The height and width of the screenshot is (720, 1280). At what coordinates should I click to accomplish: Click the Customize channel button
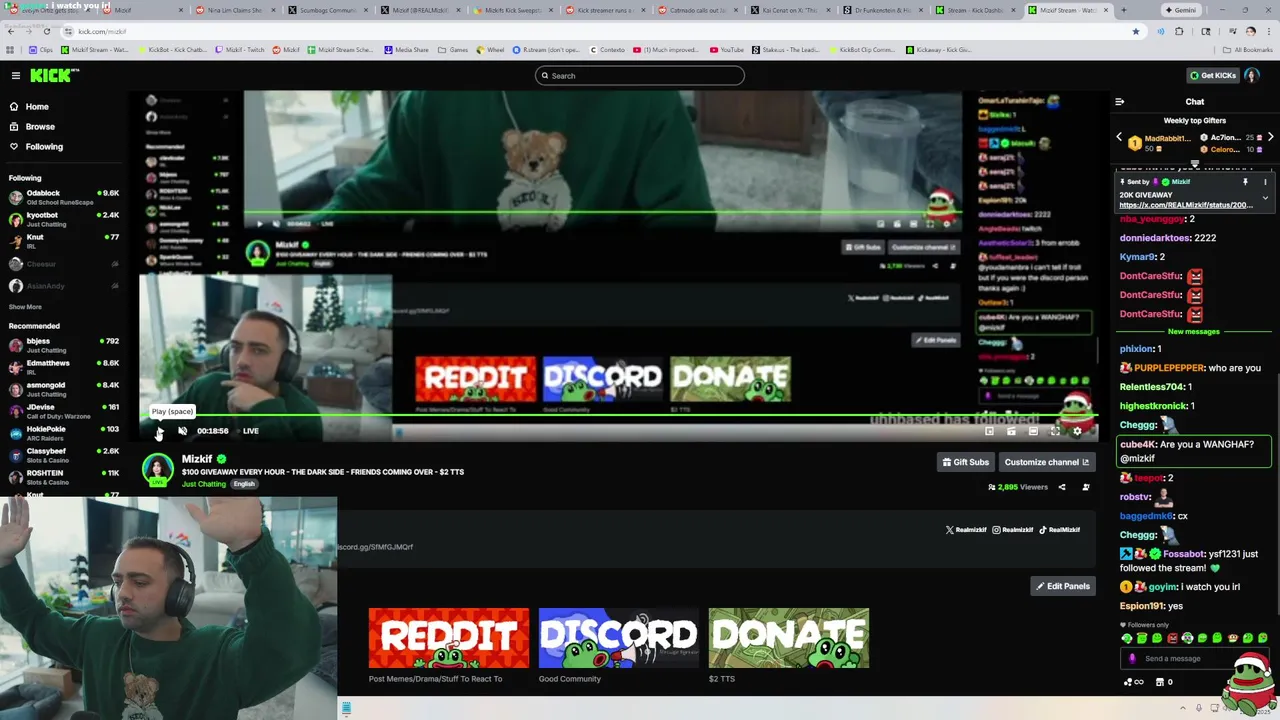pos(1046,462)
